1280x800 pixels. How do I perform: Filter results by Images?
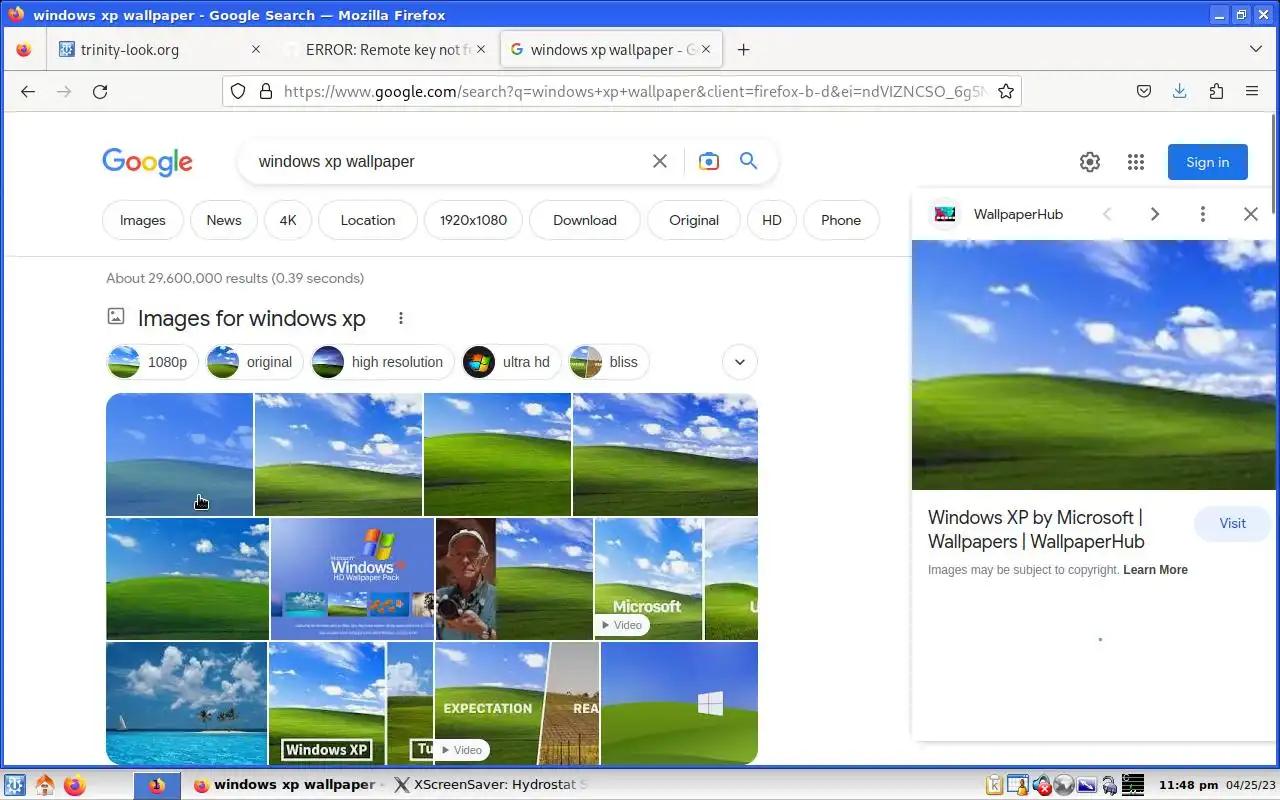(143, 220)
